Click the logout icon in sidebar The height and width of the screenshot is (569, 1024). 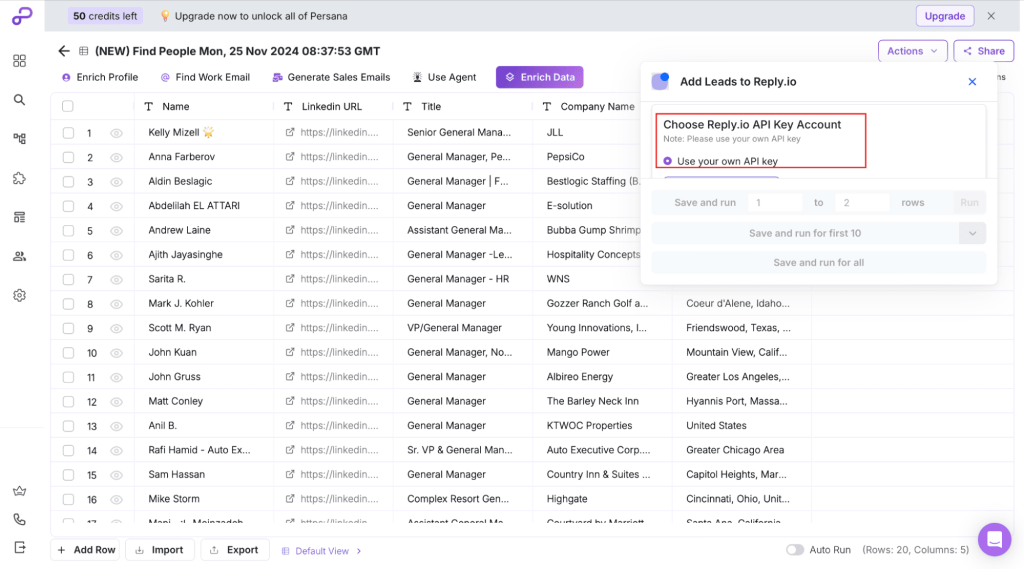click(x=20, y=547)
